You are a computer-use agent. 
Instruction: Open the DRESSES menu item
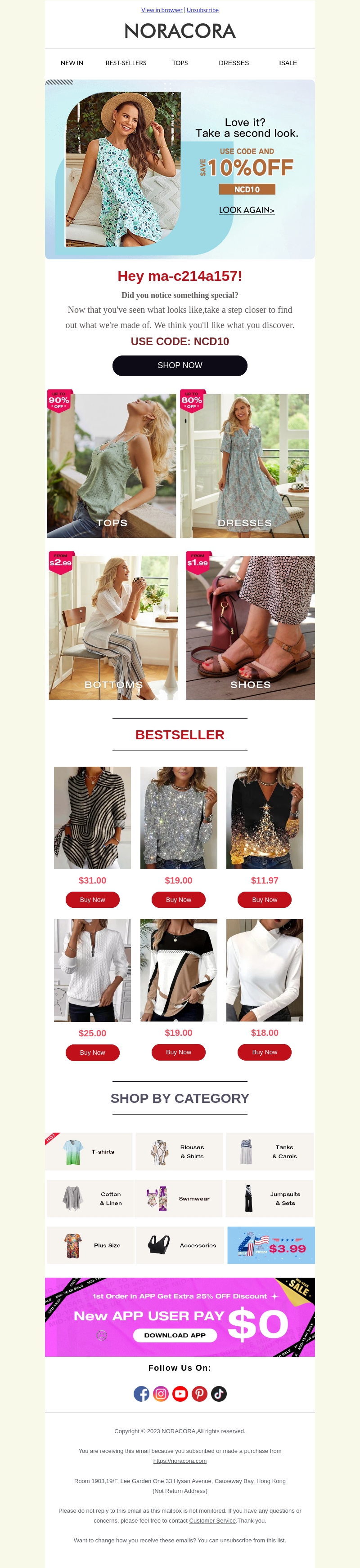[234, 63]
